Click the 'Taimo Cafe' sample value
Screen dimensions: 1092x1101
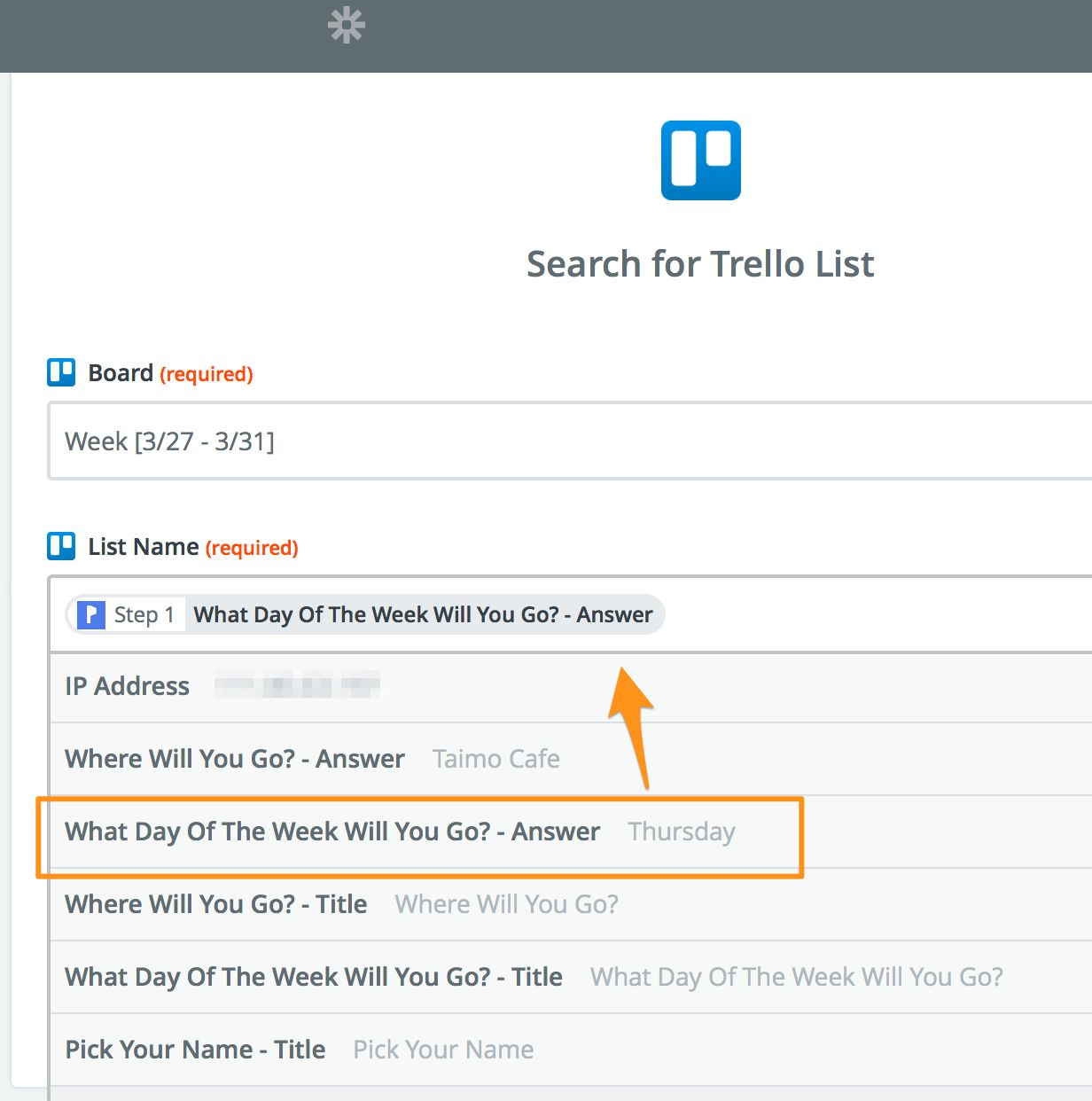[496, 759]
